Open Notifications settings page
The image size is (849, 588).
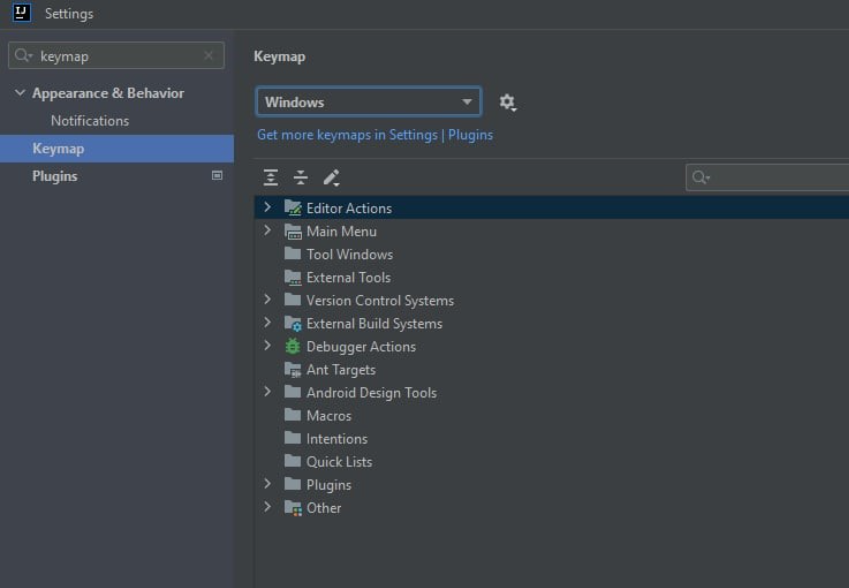tap(90, 121)
